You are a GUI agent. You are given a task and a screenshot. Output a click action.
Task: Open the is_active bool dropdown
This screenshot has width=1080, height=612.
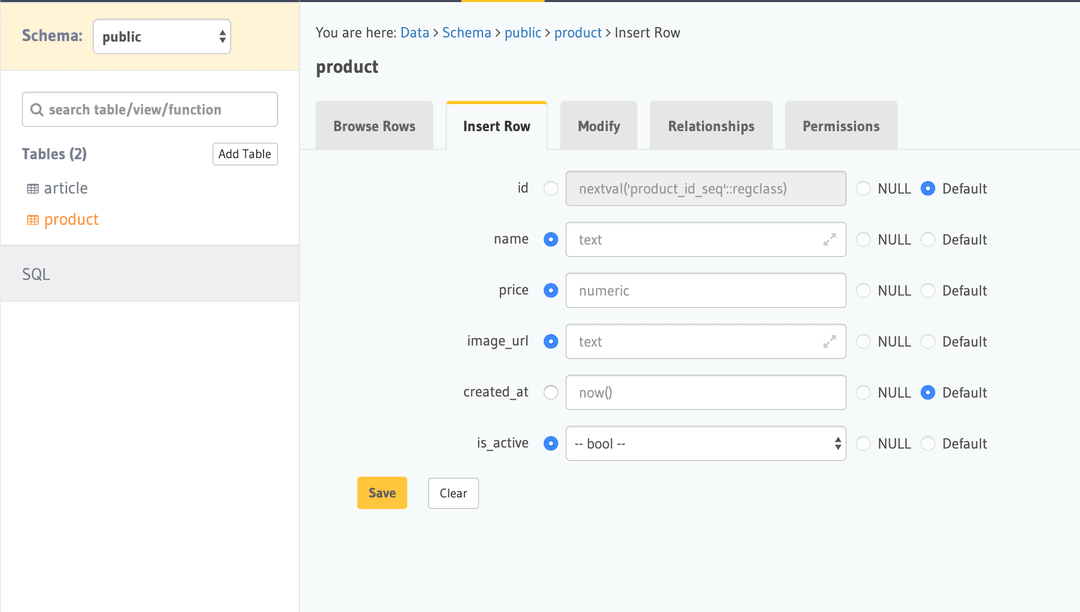pos(705,443)
